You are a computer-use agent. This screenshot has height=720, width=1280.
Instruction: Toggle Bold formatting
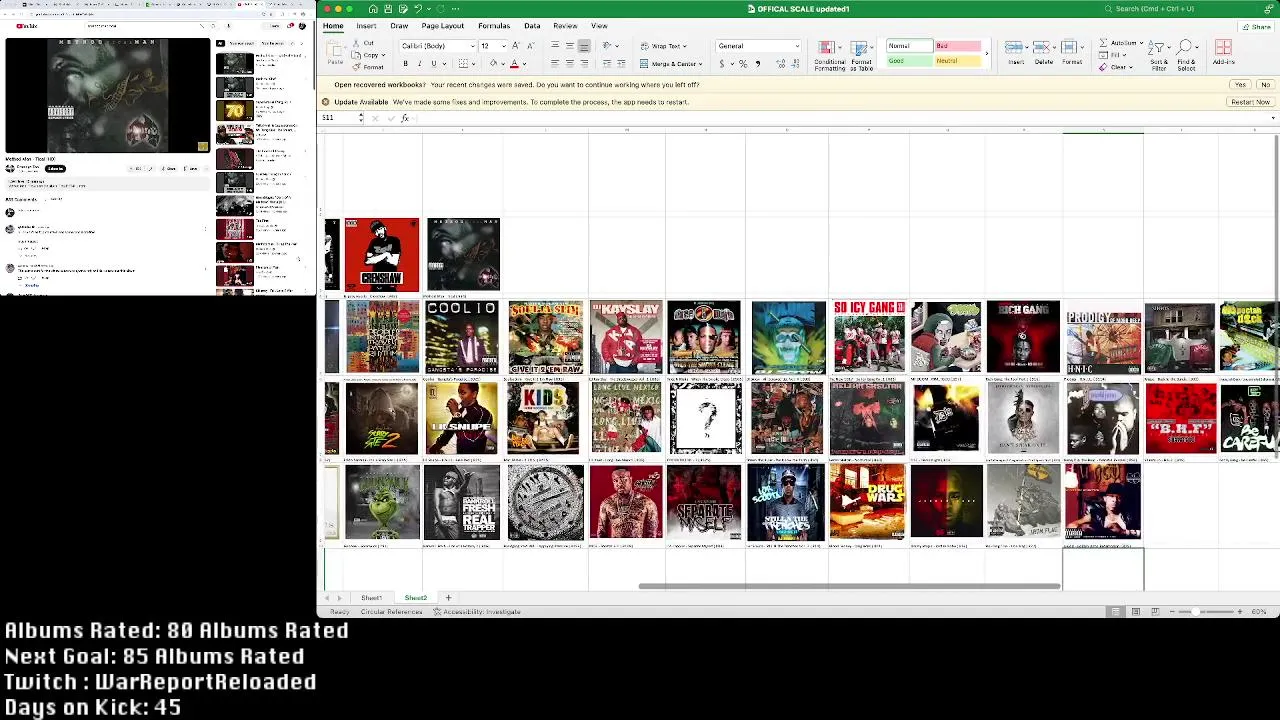click(x=406, y=64)
